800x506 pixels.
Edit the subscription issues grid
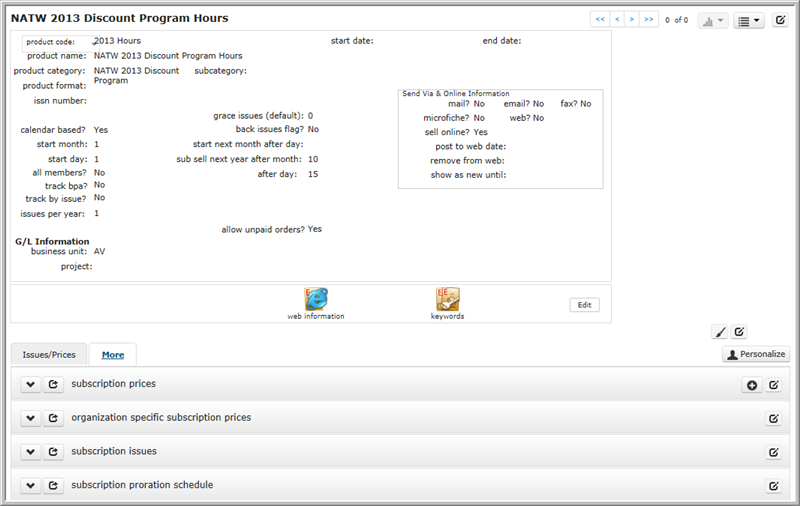pos(773,452)
